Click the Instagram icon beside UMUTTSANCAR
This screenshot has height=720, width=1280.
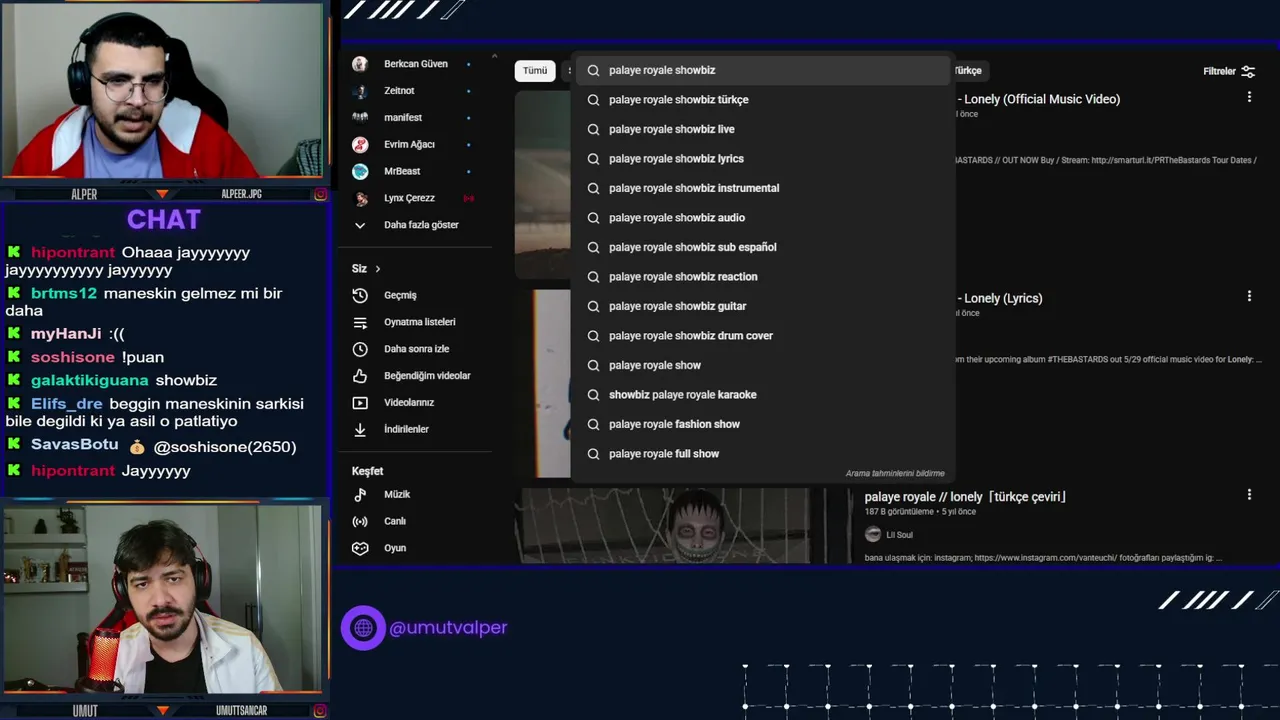click(x=320, y=711)
